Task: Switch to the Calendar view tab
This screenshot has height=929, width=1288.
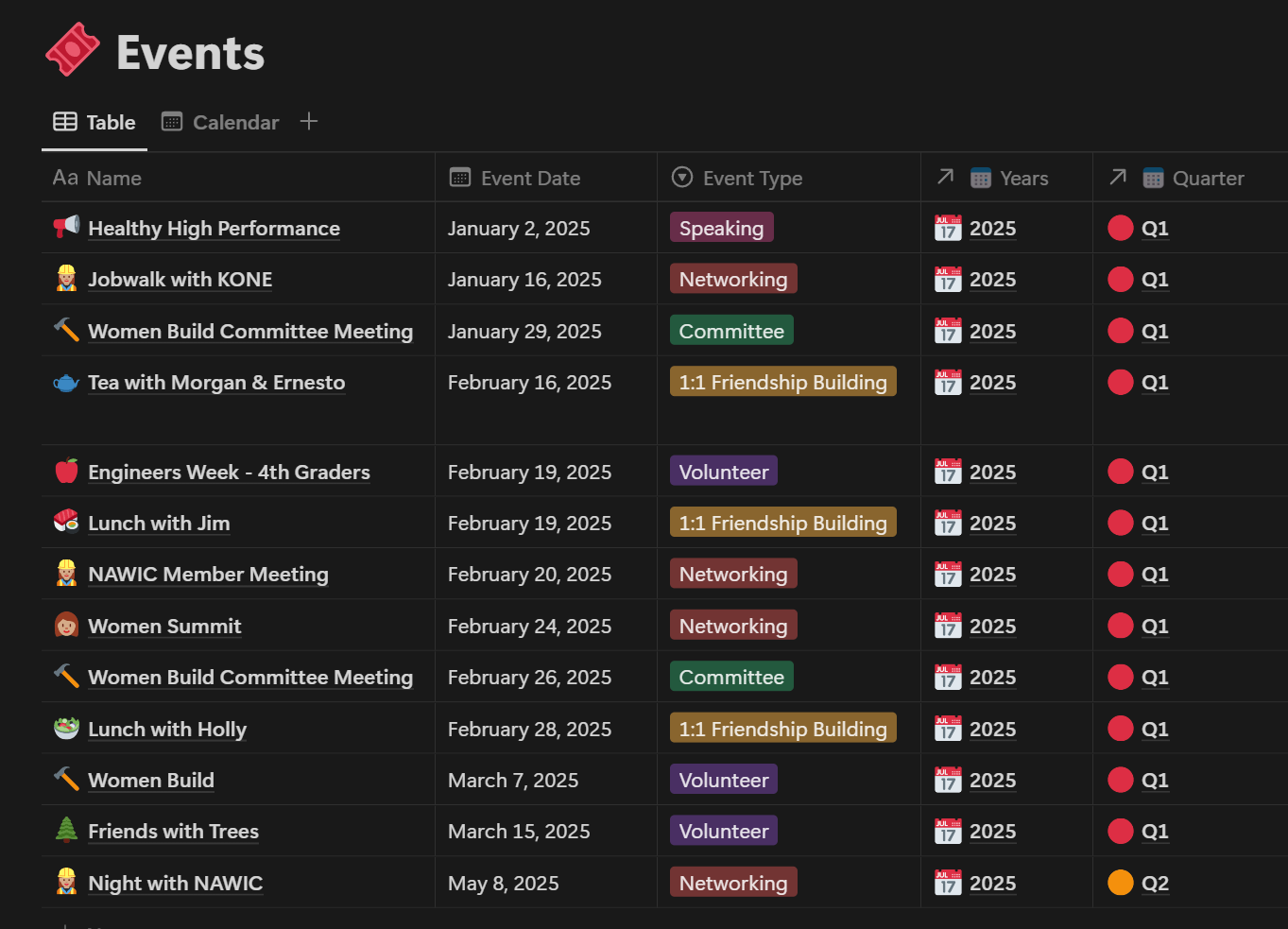Action: 221,123
